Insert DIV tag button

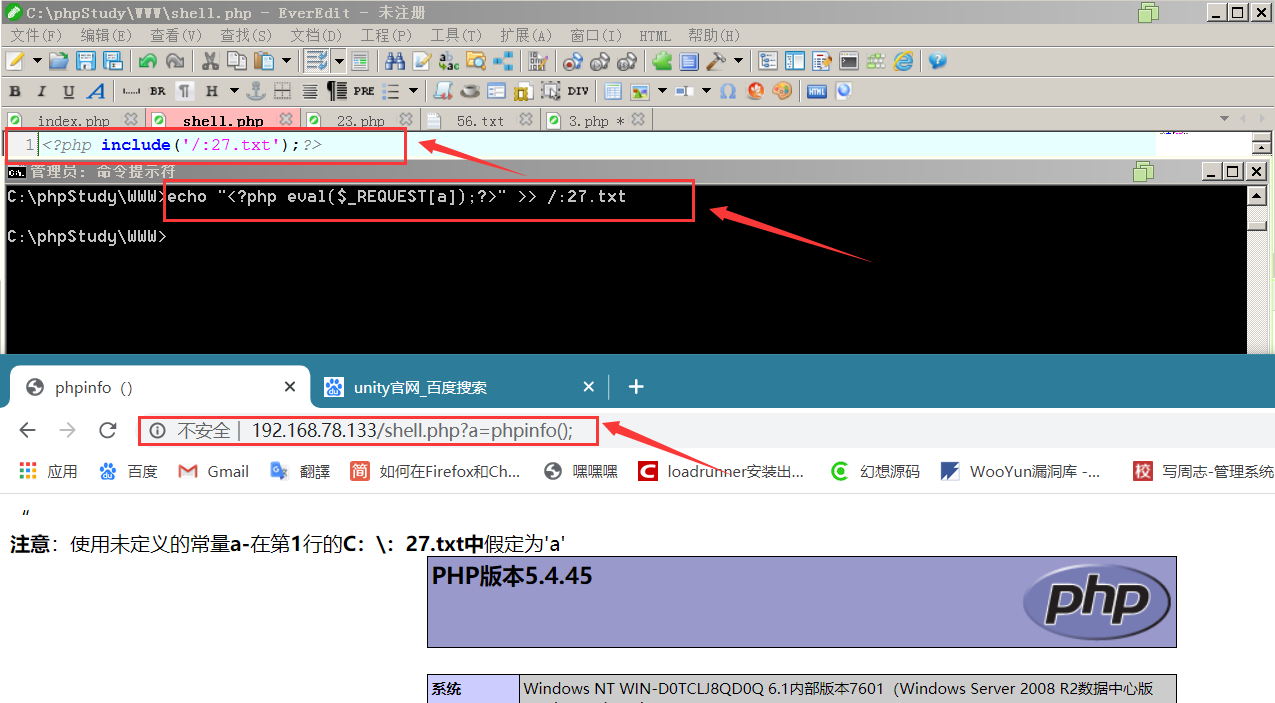[578, 91]
